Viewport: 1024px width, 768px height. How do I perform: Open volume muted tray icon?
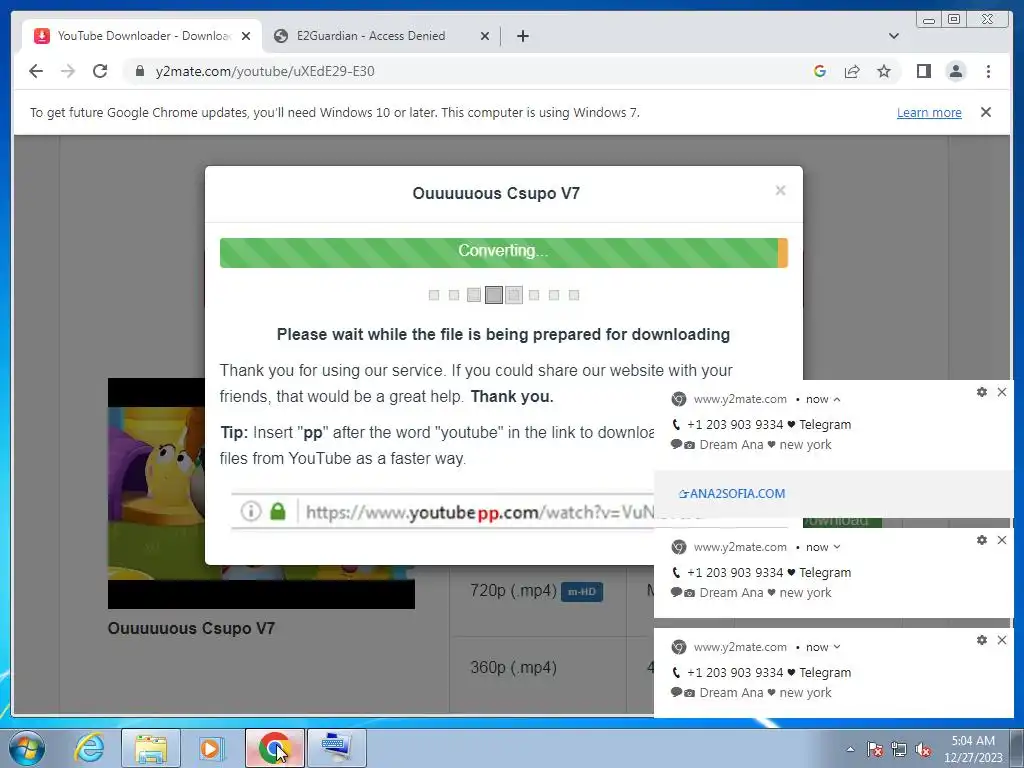tap(923, 749)
